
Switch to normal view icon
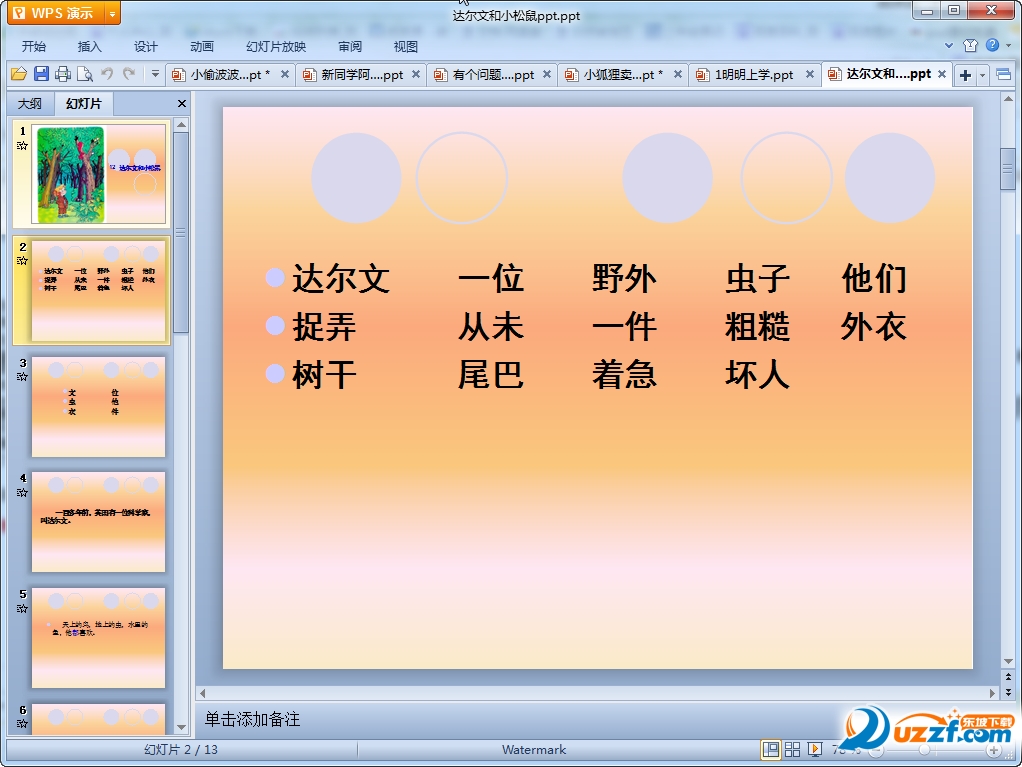click(x=770, y=750)
